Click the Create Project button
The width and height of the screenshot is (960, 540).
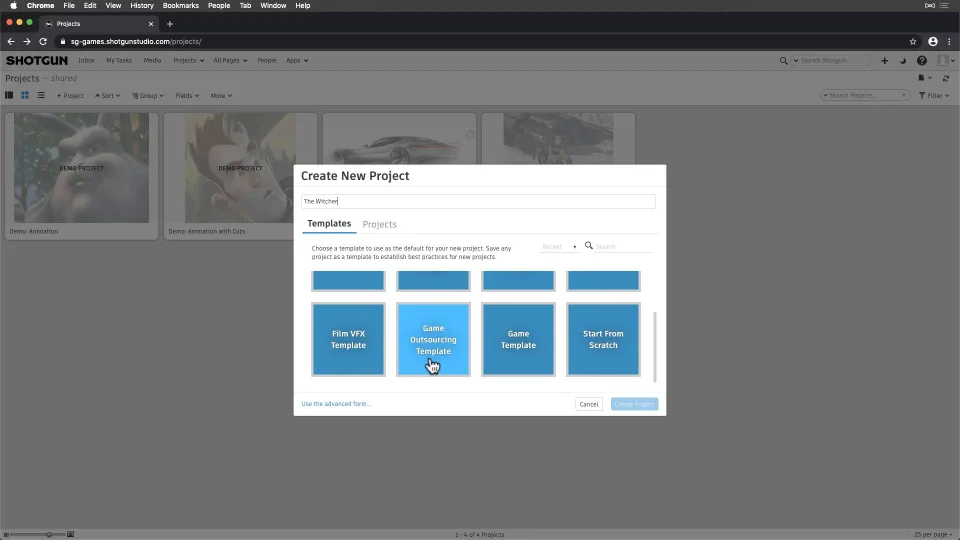click(x=634, y=404)
